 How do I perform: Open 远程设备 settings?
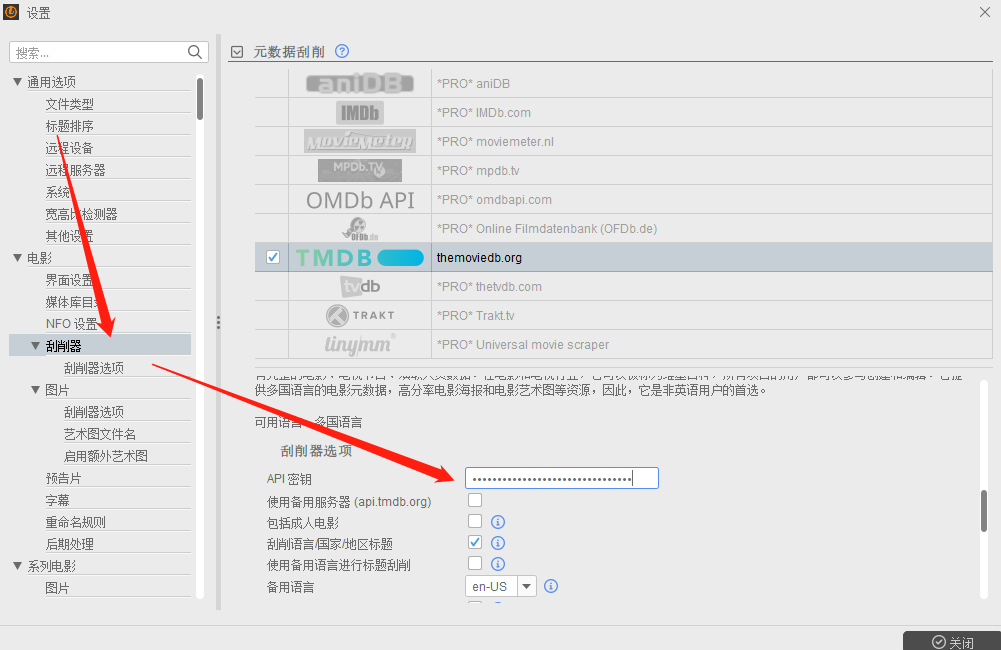70,148
